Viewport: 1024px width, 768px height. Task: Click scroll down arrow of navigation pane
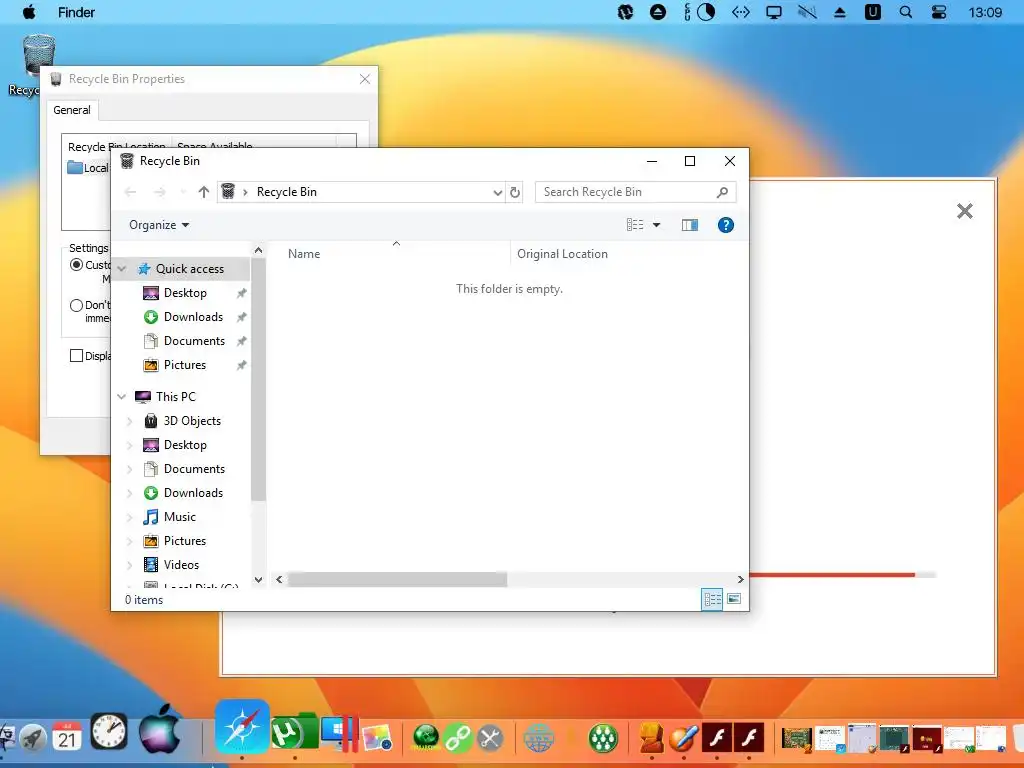(259, 579)
